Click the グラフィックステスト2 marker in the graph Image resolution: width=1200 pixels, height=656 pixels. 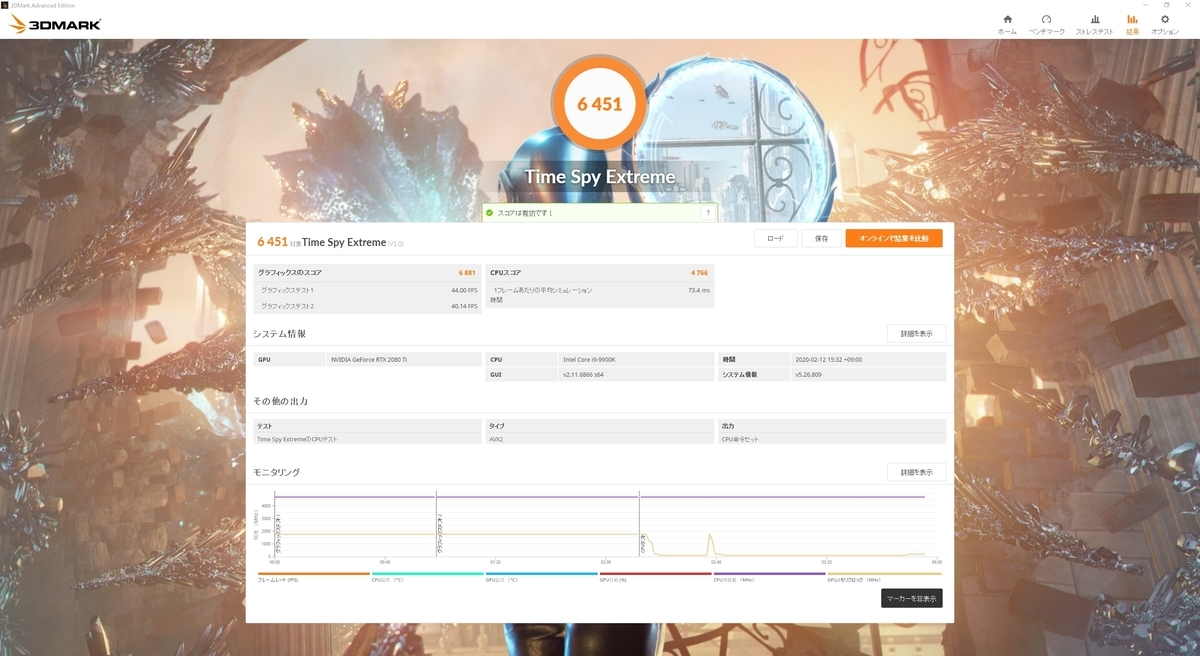440,534
